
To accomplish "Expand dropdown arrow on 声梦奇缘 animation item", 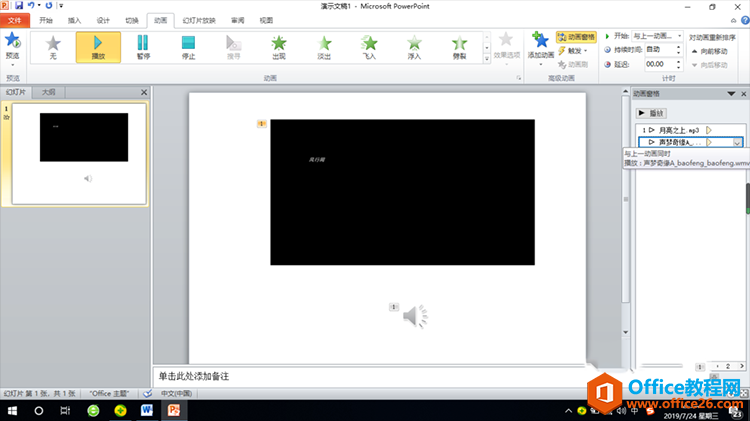I will (738, 142).
